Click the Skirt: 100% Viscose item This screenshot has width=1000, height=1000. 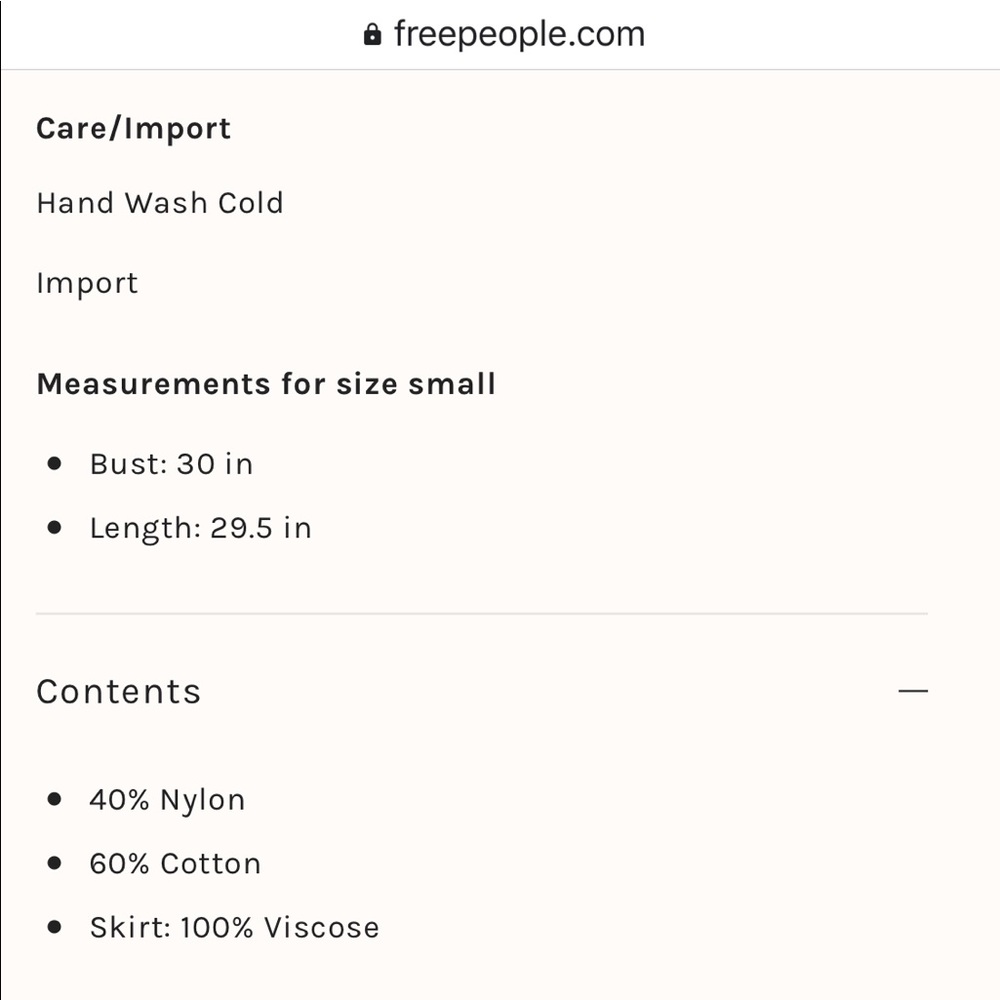(x=235, y=927)
